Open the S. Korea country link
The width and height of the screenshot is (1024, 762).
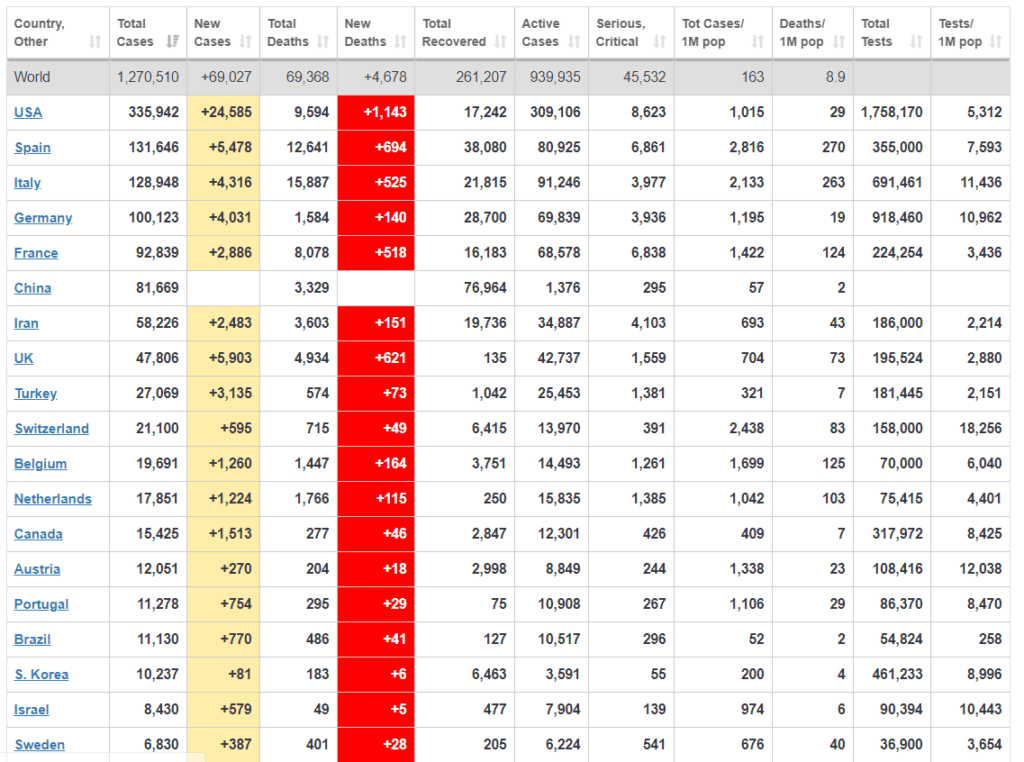click(41, 675)
